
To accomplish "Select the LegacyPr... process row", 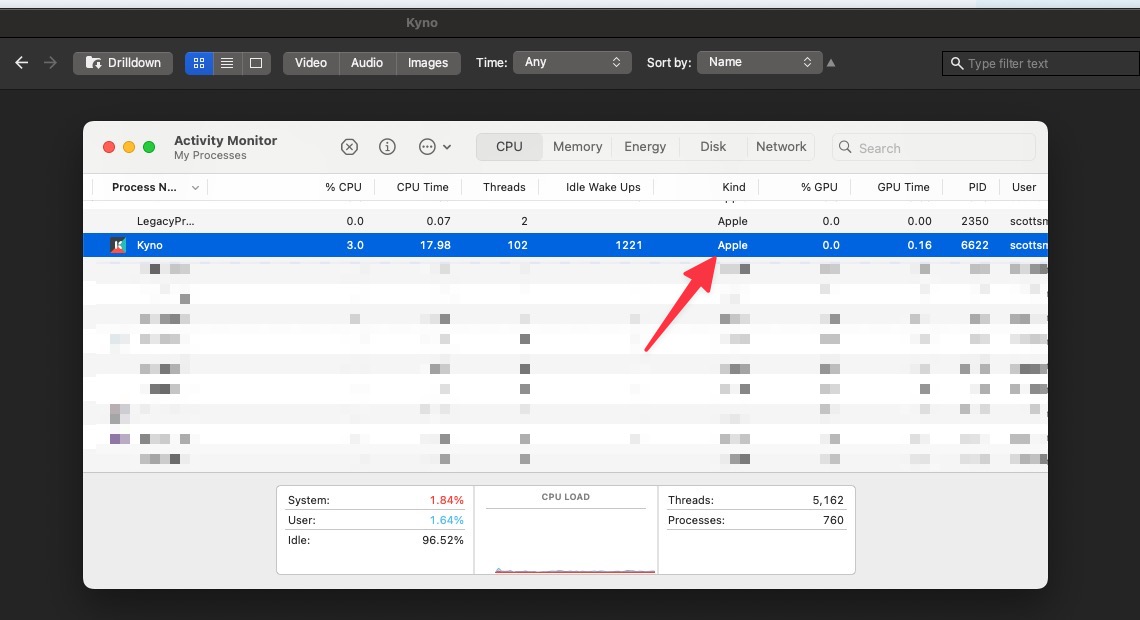I will click(566, 221).
